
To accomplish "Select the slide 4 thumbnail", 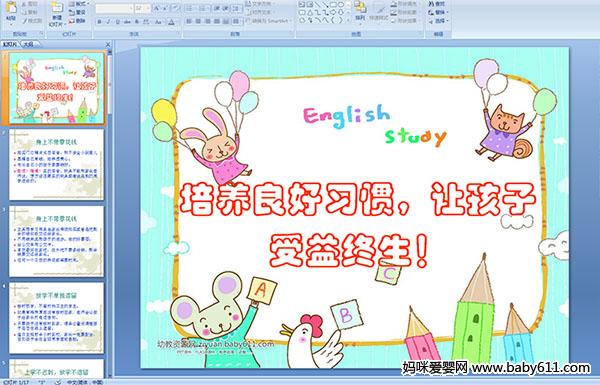I will click(x=56, y=318).
